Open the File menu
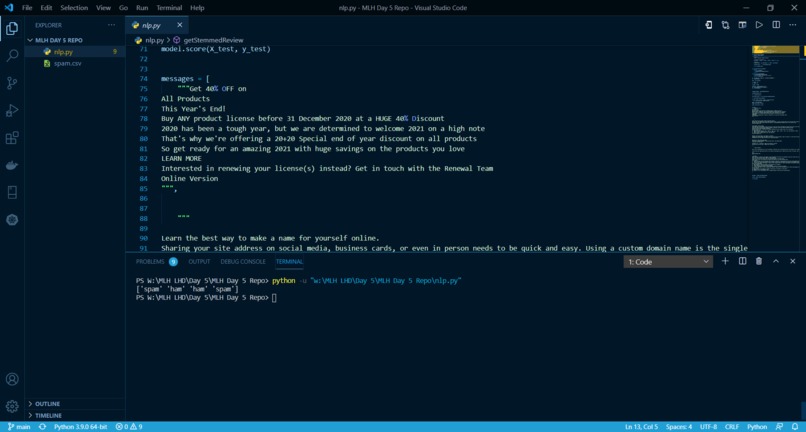The width and height of the screenshot is (806, 432). pos(27,8)
